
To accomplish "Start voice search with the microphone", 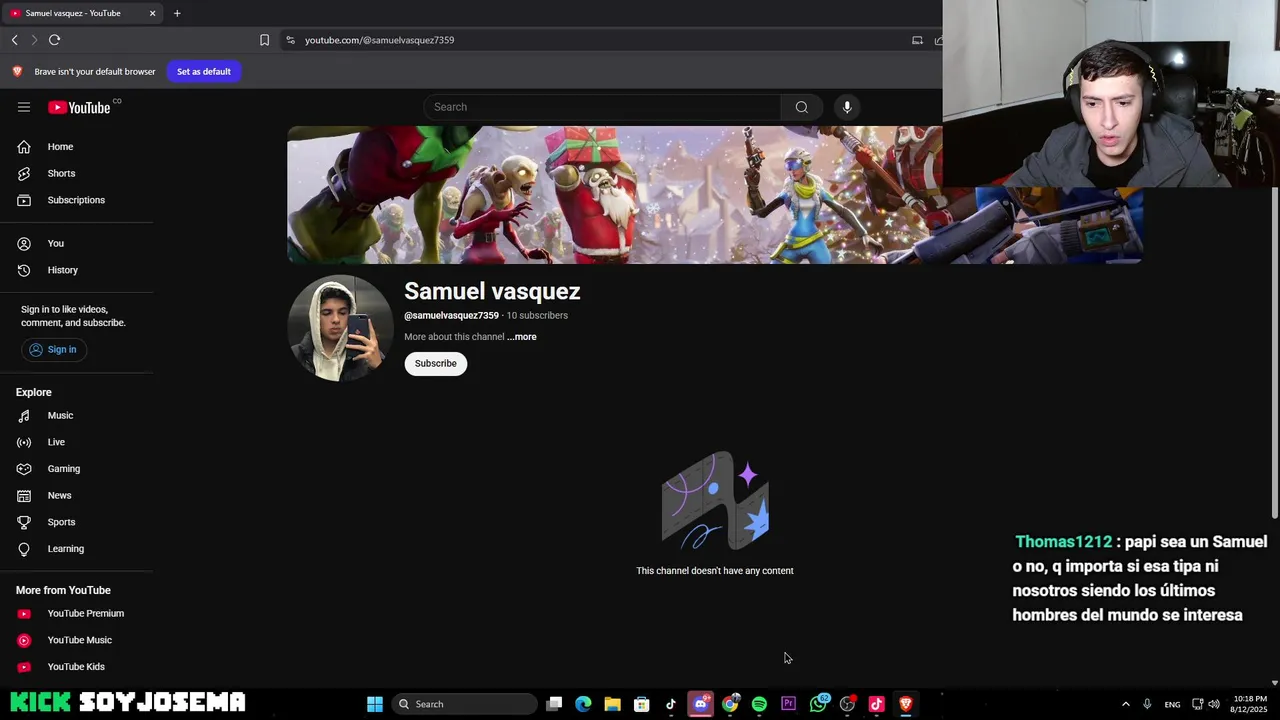I will pyautogui.click(x=847, y=107).
